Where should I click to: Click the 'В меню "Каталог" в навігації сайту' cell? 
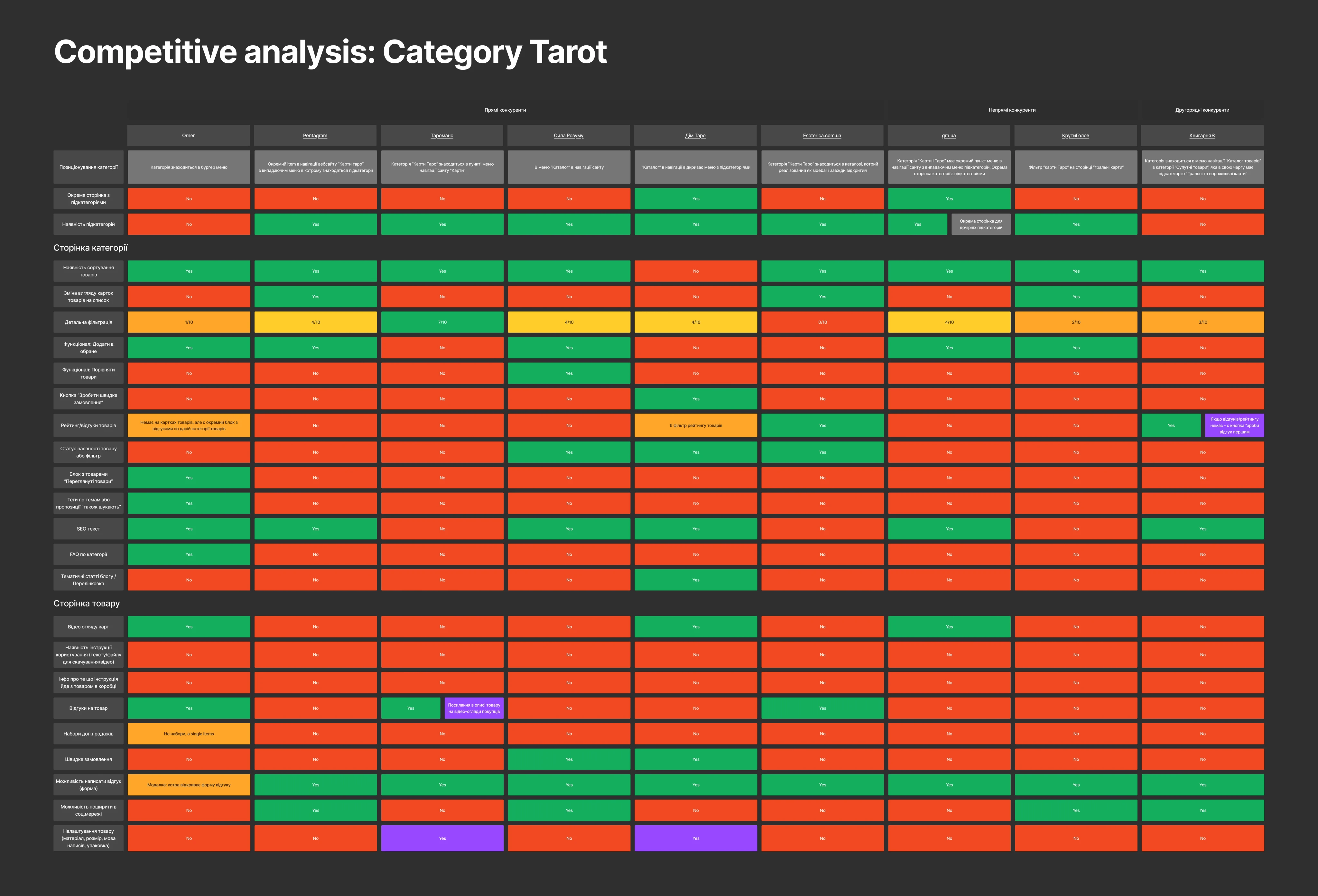click(x=569, y=167)
